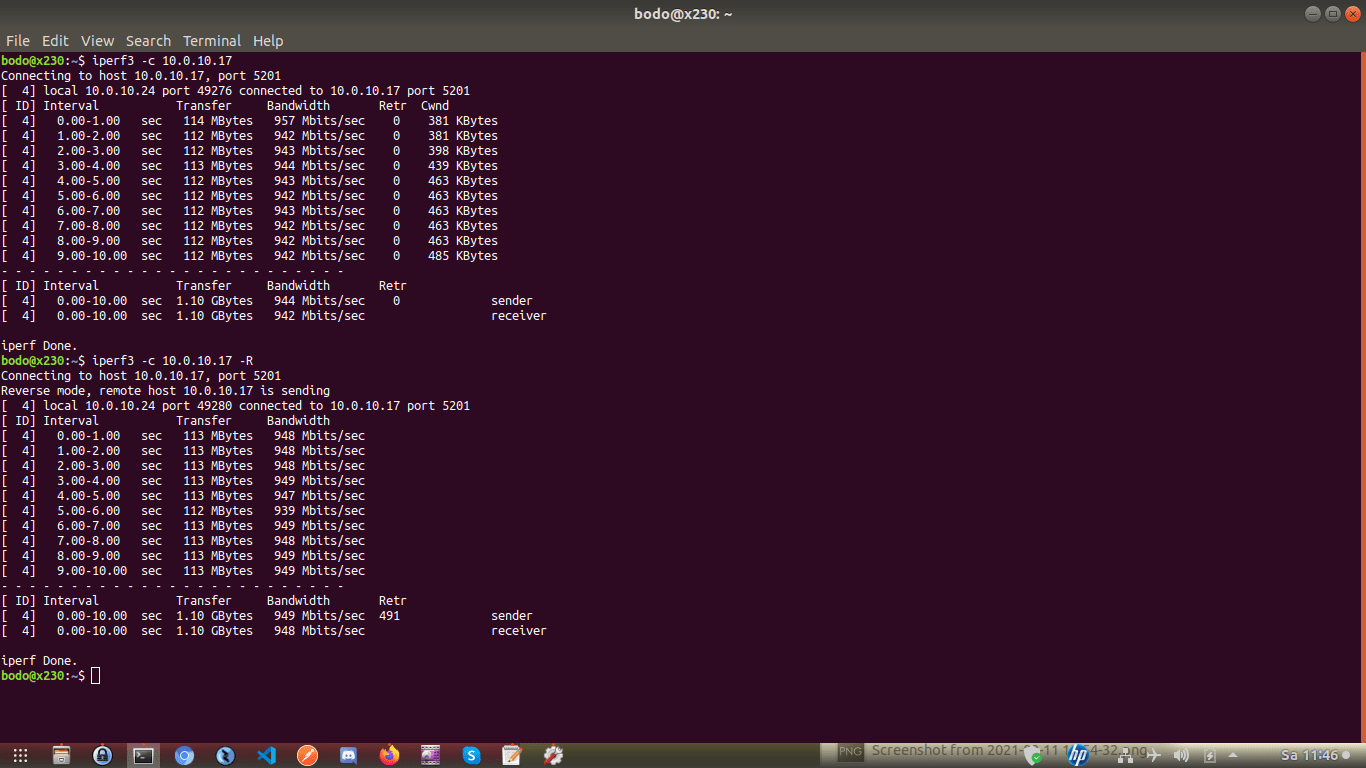Screen dimensions: 1366x768
Task: Open the File menu
Action: (x=18, y=41)
